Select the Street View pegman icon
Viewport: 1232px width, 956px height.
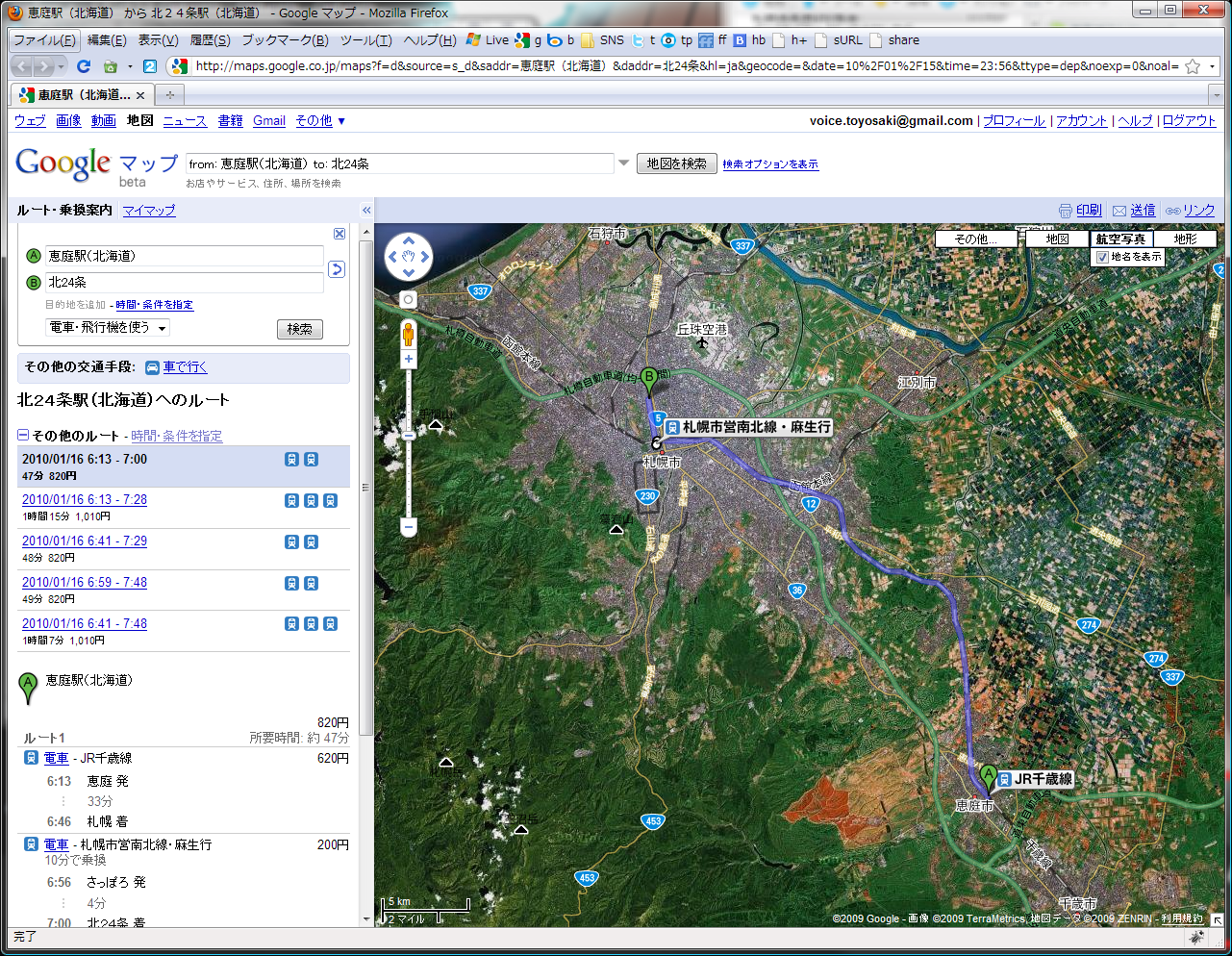click(x=409, y=334)
